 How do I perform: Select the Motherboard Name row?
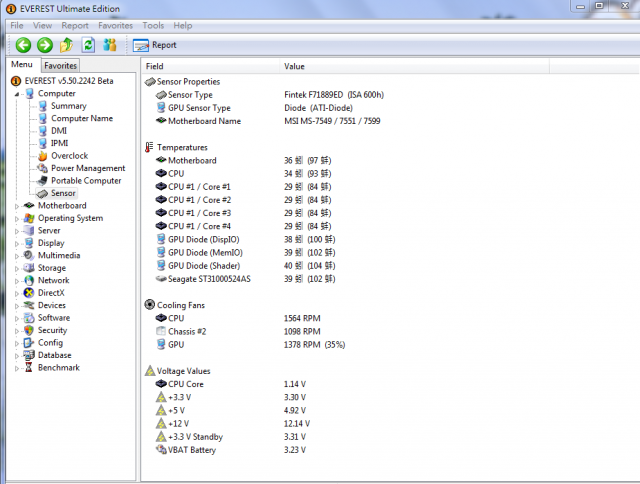[268, 121]
